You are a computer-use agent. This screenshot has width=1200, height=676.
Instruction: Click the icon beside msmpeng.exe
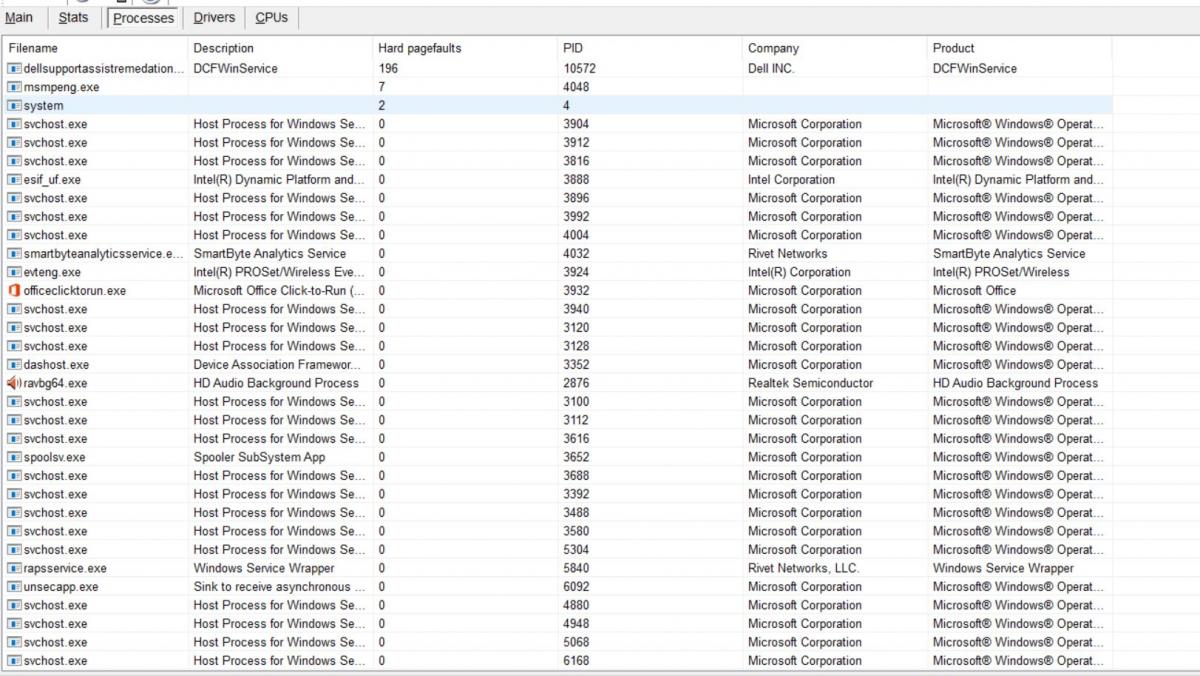pyautogui.click(x=15, y=87)
